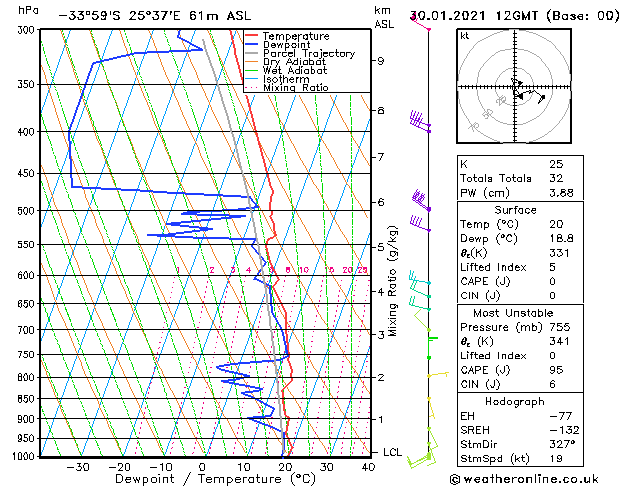Viewport: 629px width, 486px height.
Task: Click the 1000 hPa pressure axis label
Action: 24,456
